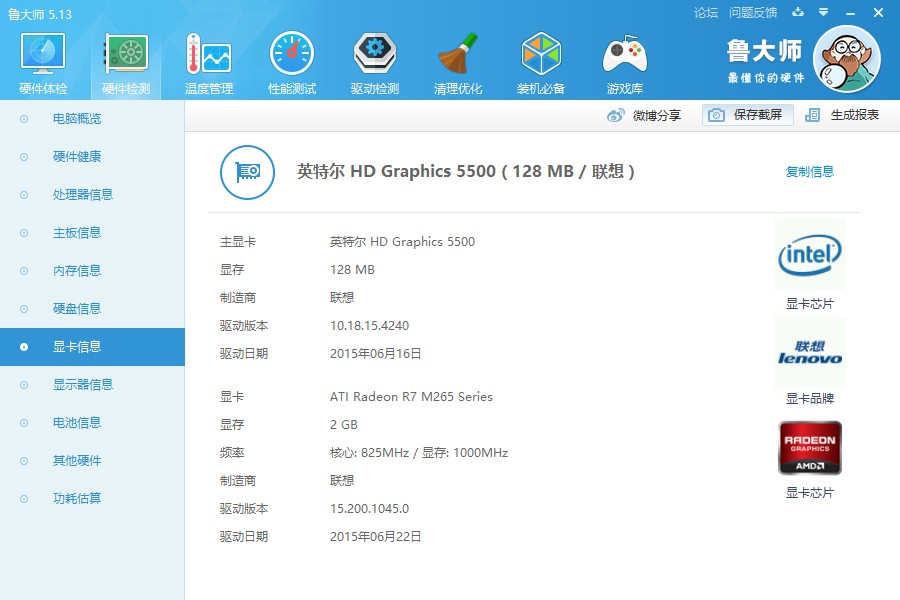Click the AMD Radeon Graphics logo
Image resolution: width=900 pixels, height=600 pixels.
(x=809, y=447)
